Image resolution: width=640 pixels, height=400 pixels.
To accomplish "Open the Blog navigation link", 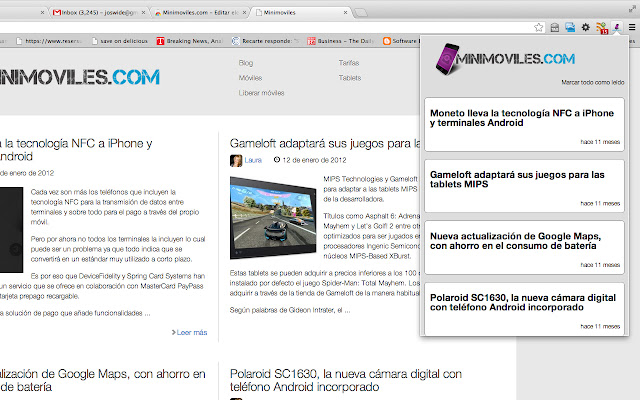I will pos(246,63).
